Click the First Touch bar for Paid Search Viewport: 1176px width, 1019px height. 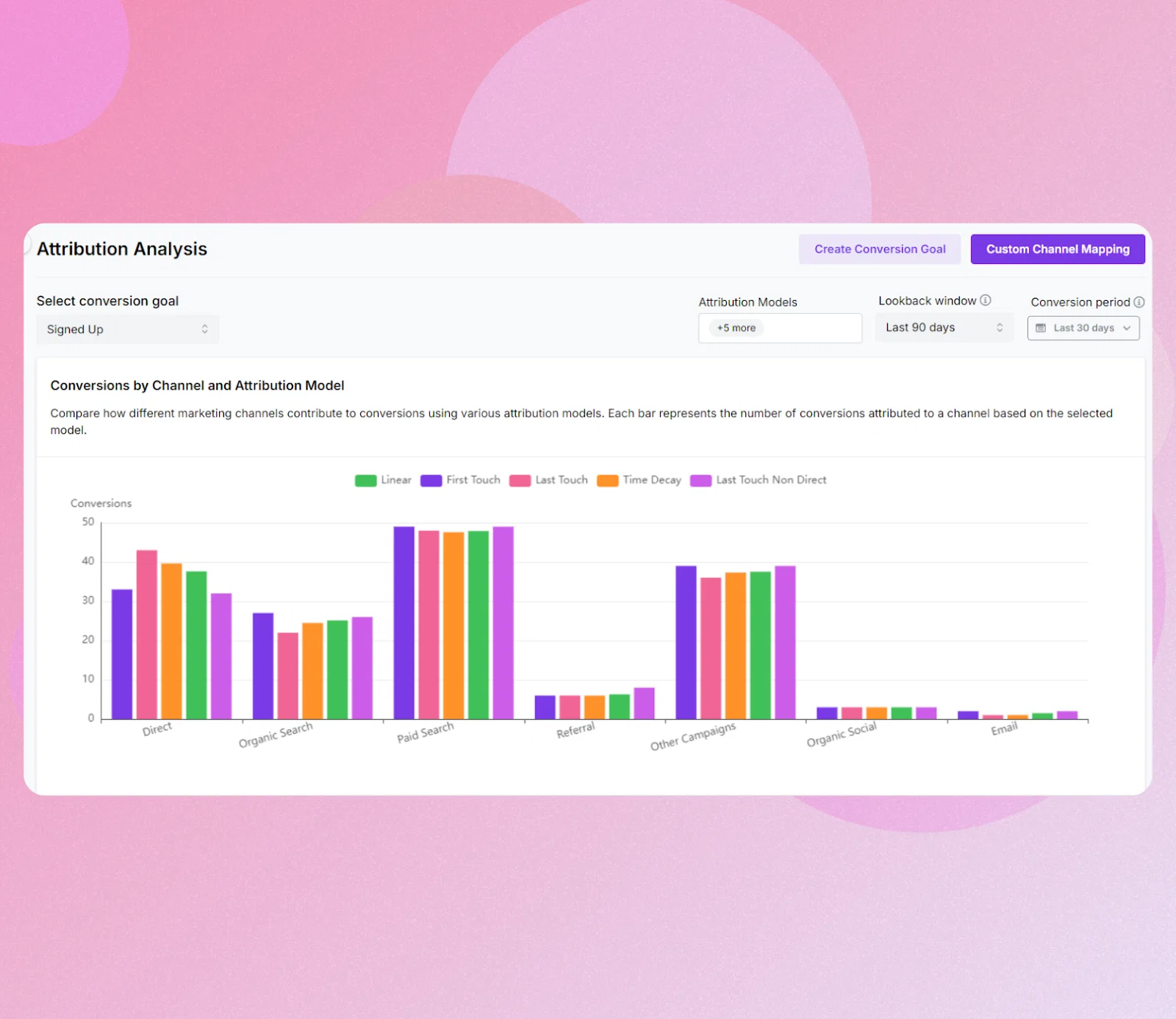coord(404,623)
